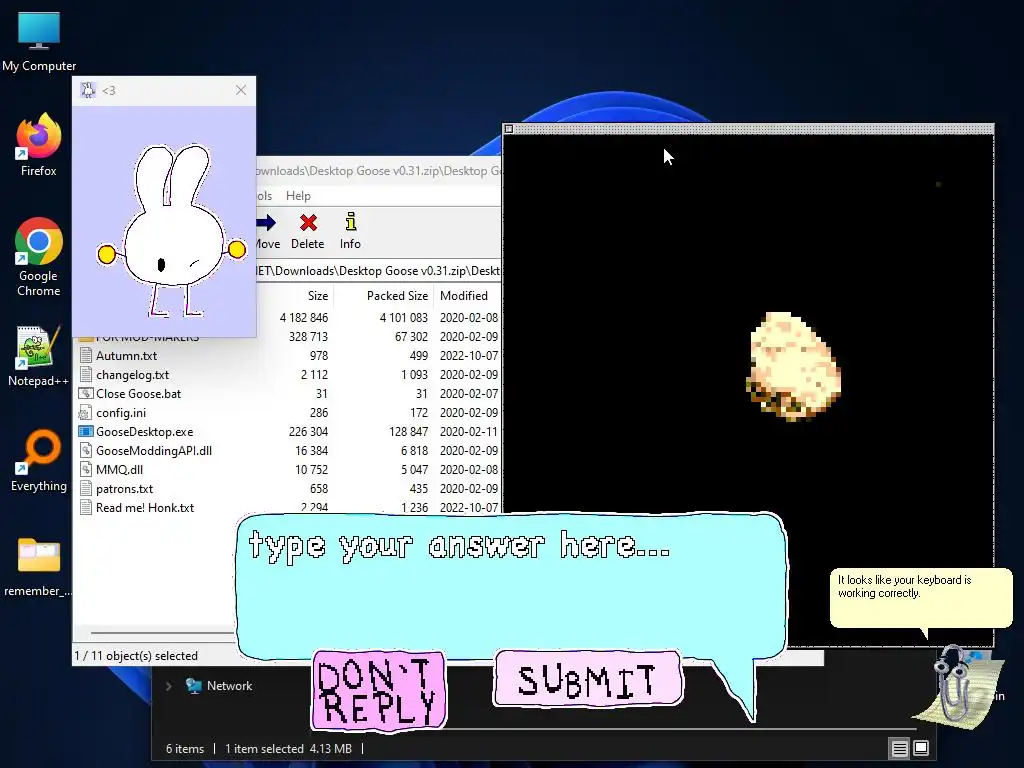Open Google Chrome desktop shortcut
Image resolution: width=1024 pixels, height=768 pixels.
39,256
